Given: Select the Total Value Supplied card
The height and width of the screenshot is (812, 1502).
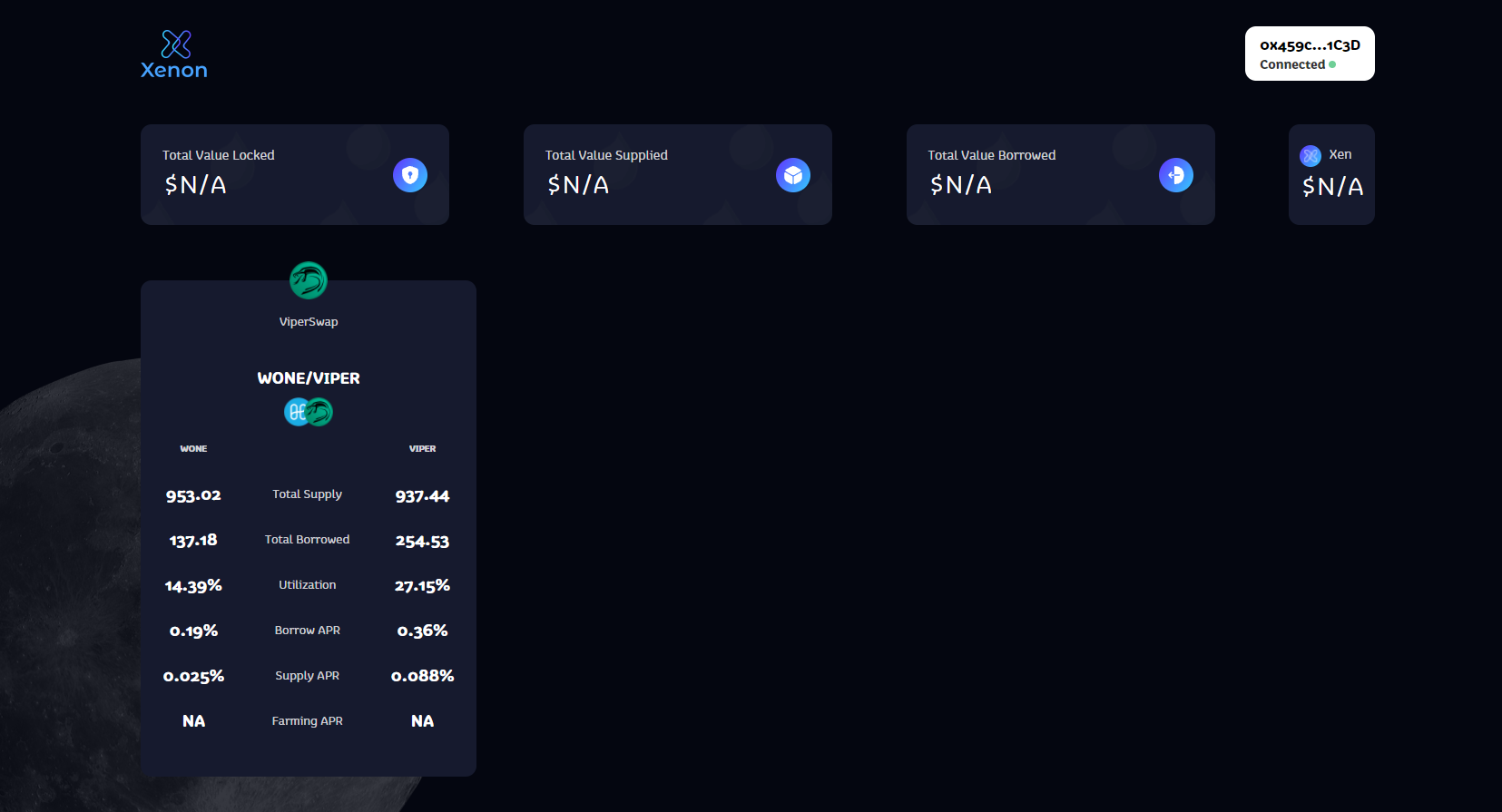Looking at the screenshot, I should (678, 174).
